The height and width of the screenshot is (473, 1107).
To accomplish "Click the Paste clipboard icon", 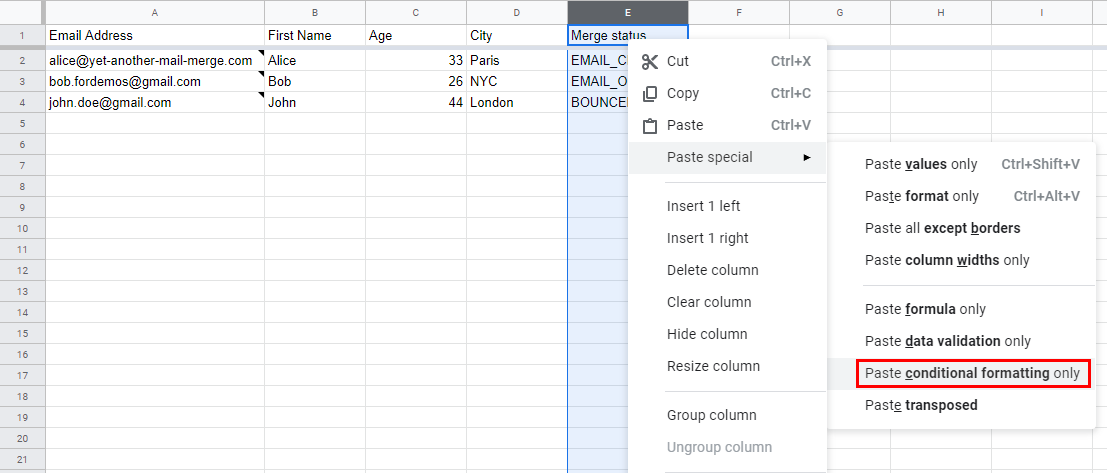I will (650, 125).
